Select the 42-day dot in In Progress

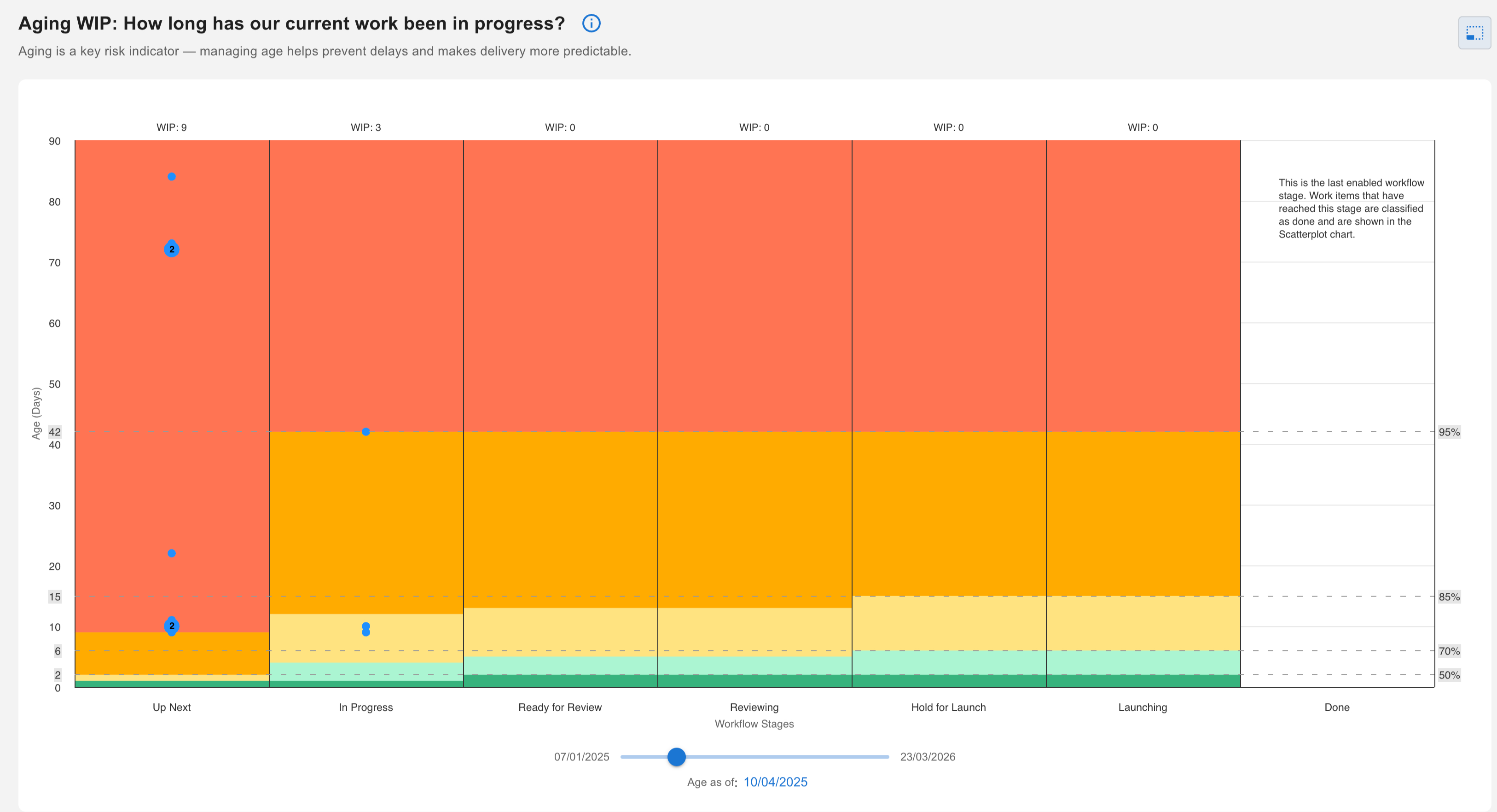pyautogui.click(x=366, y=431)
